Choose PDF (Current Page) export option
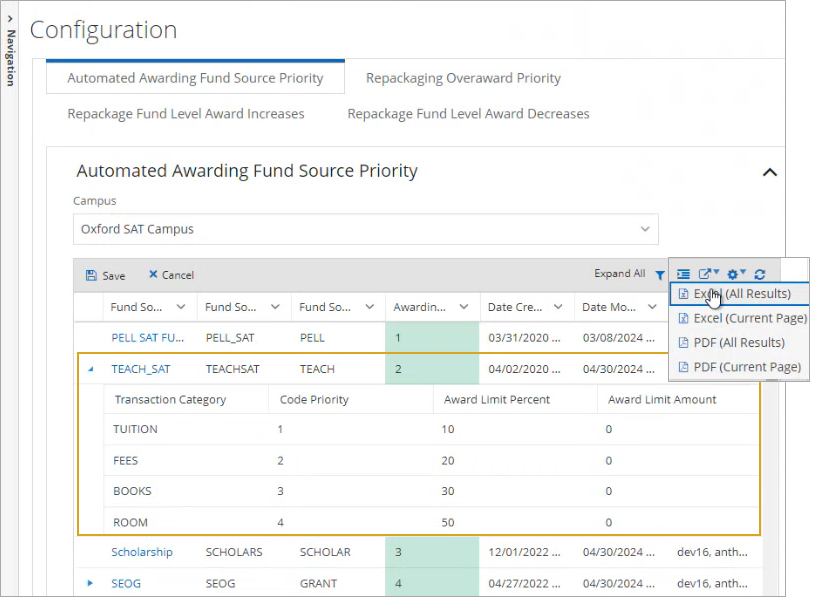The height and width of the screenshot is (597, 820). click(x=739, y=367)
